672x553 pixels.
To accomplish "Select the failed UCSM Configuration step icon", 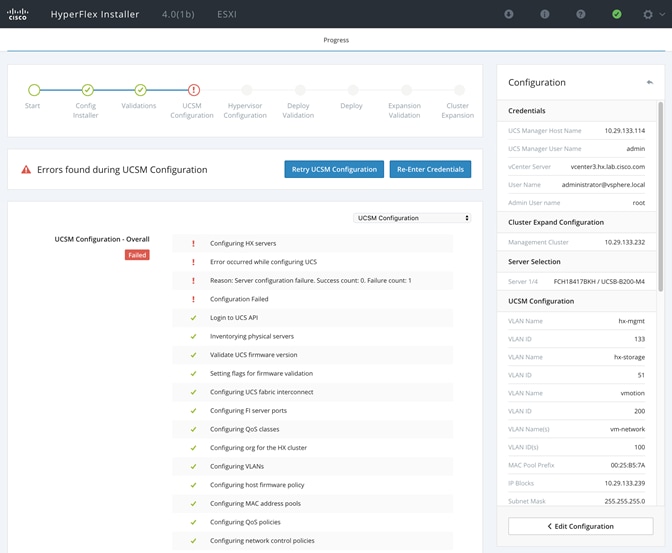I will point(194,90).
